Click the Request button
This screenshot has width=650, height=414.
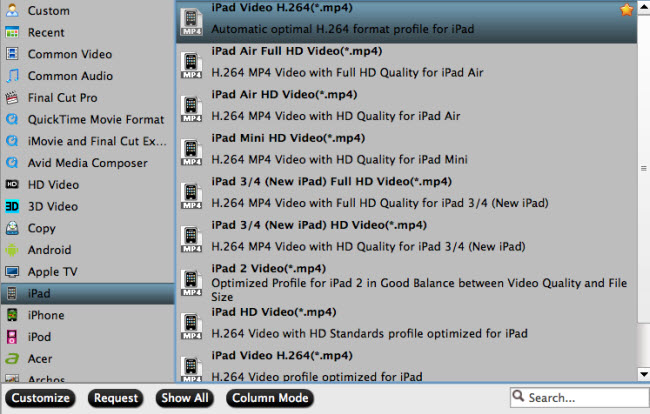(116, 398)
